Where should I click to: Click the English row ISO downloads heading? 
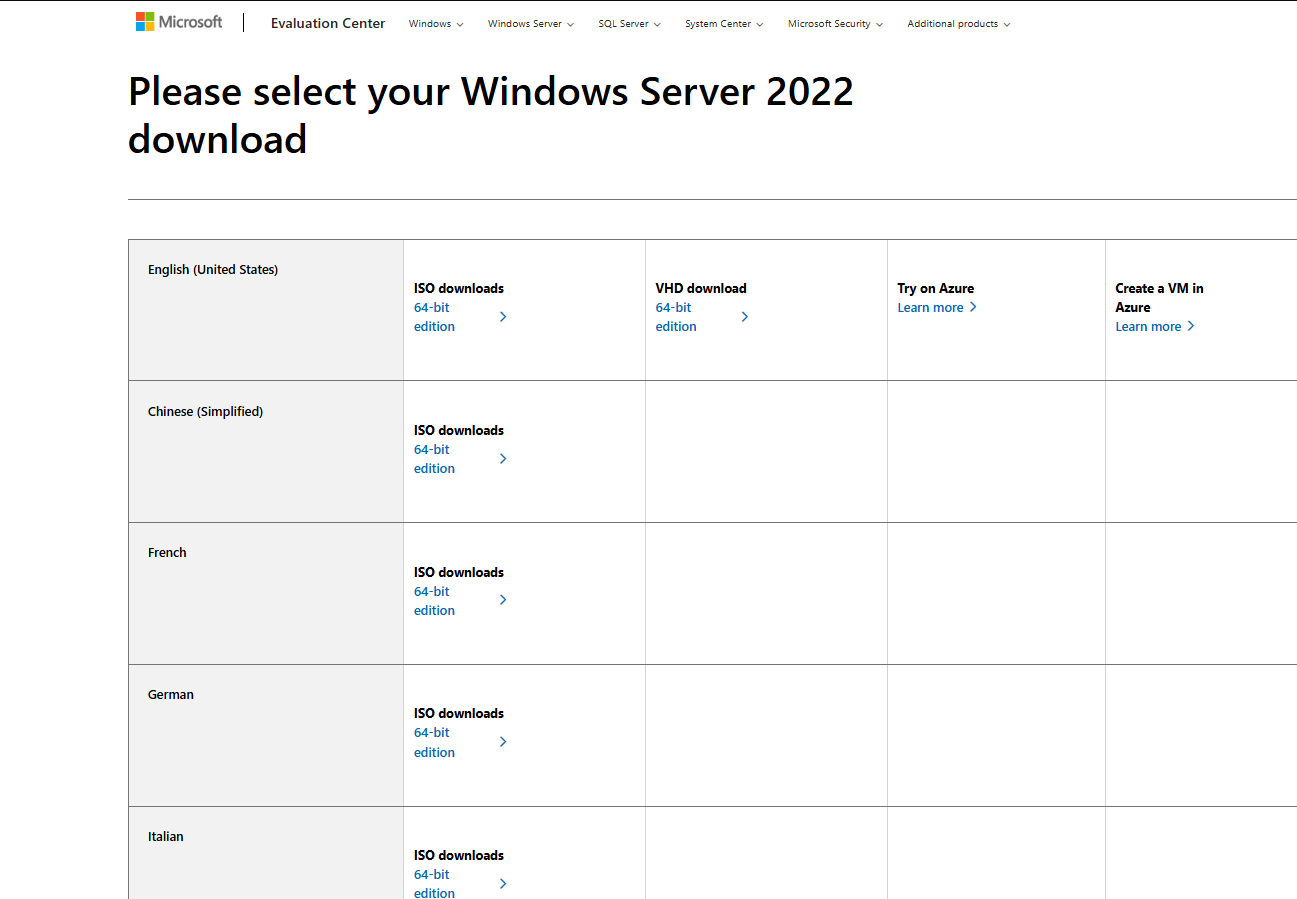[459, 288]
